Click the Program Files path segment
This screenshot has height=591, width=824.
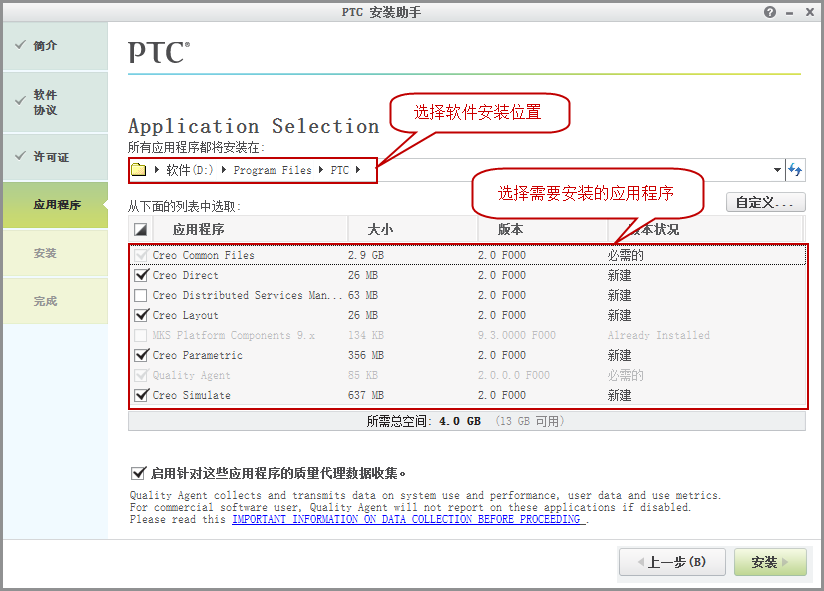click(x=272, y=170)
